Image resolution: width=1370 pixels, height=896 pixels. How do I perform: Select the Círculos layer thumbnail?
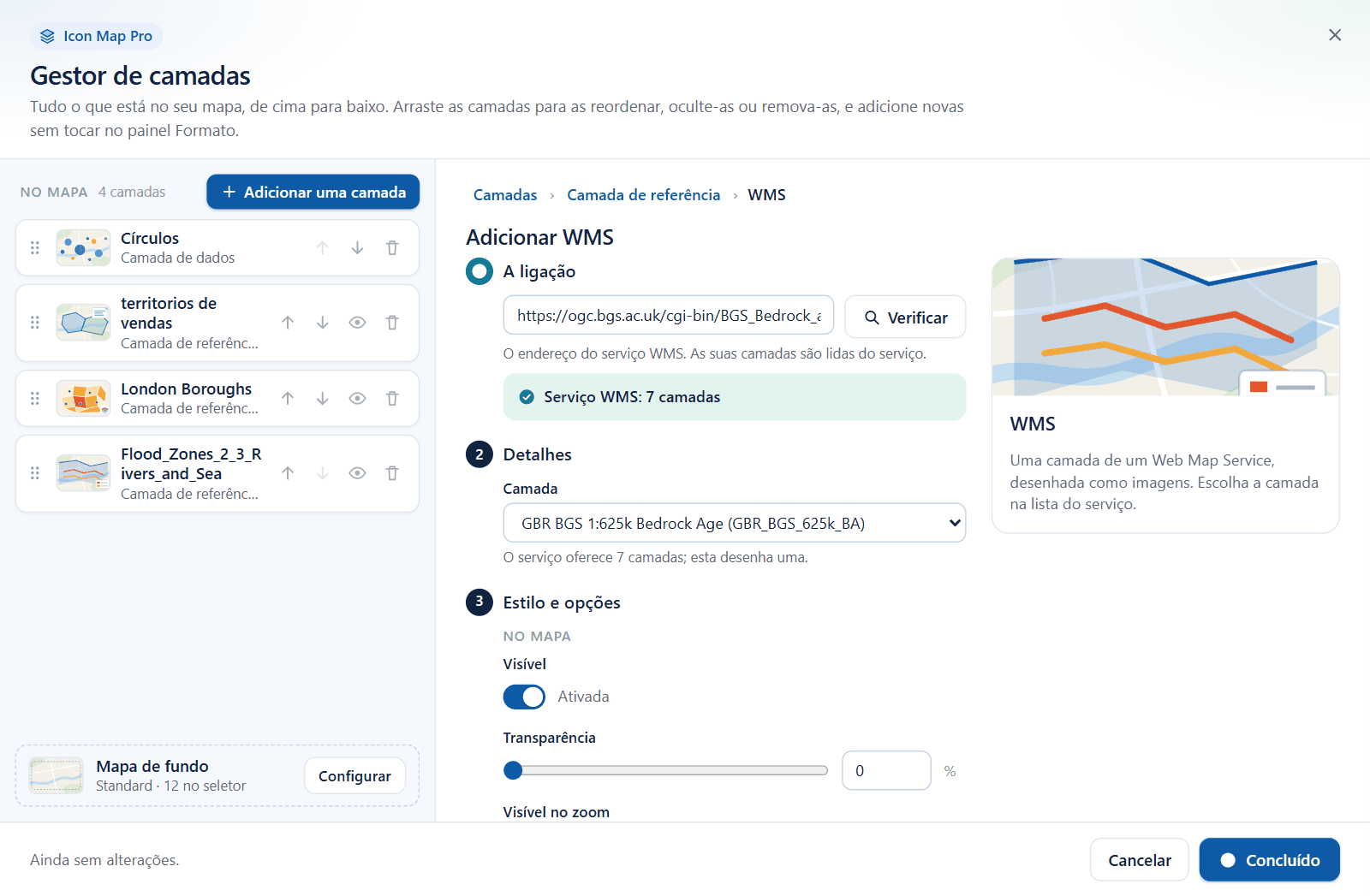(x=83, y=248)
